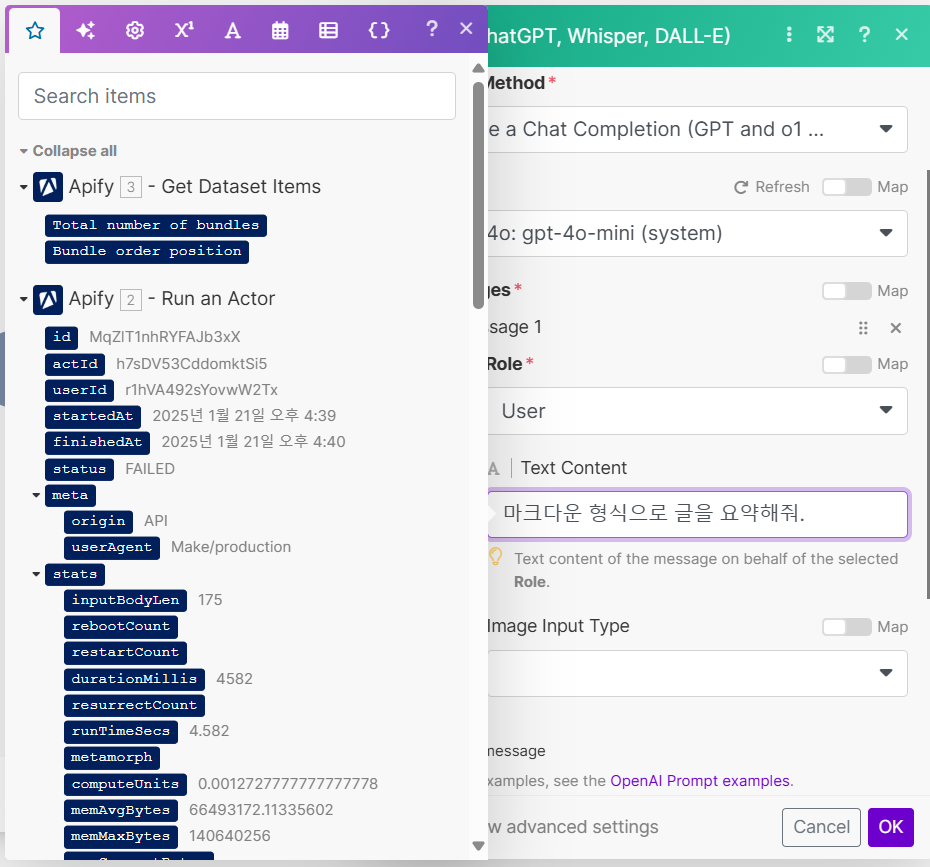930x867 pixels.
Task: Click the OK button
Action: click(890, 827)
